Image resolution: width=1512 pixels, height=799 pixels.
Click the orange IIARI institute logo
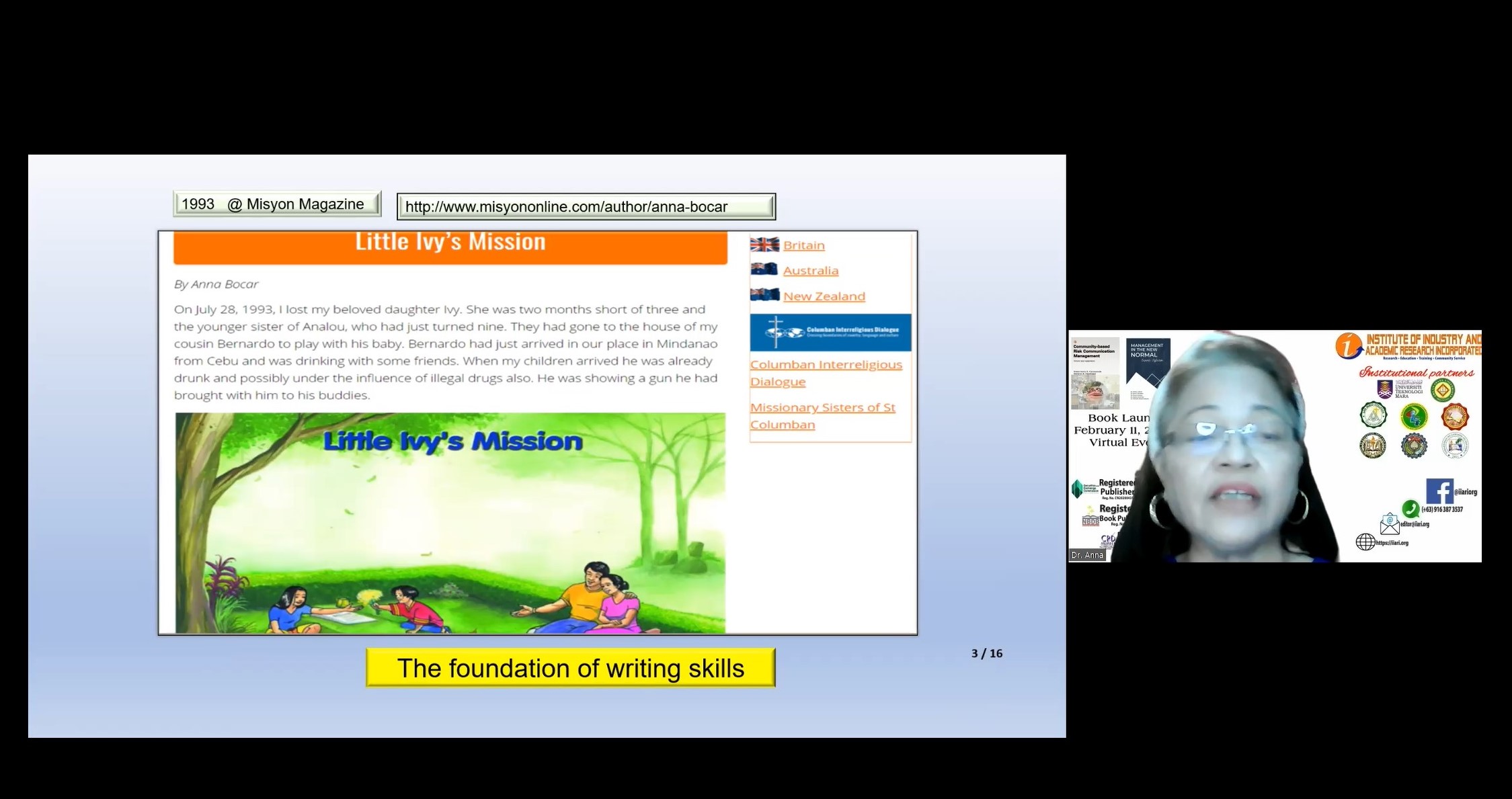1348,346
